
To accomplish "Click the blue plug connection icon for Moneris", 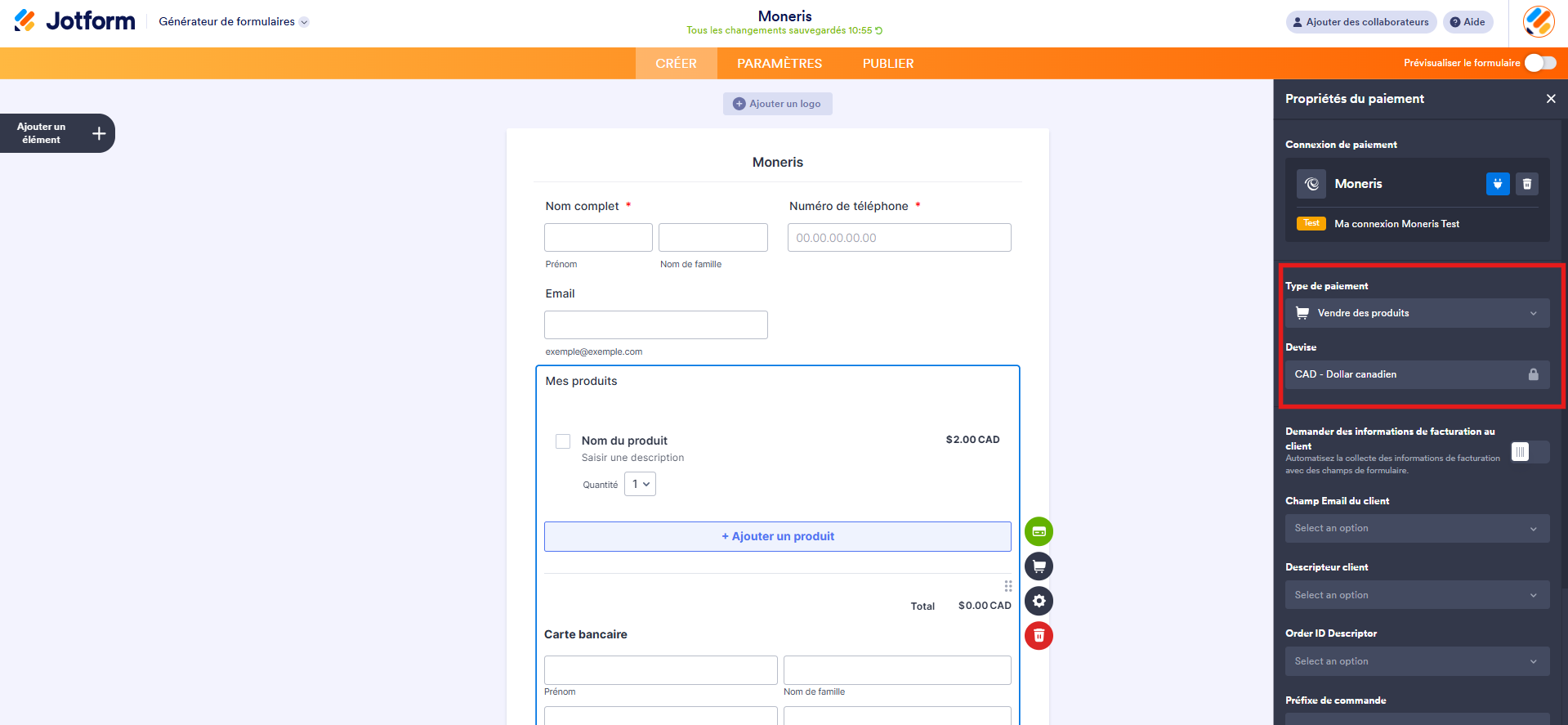I will coord(1498,184).
